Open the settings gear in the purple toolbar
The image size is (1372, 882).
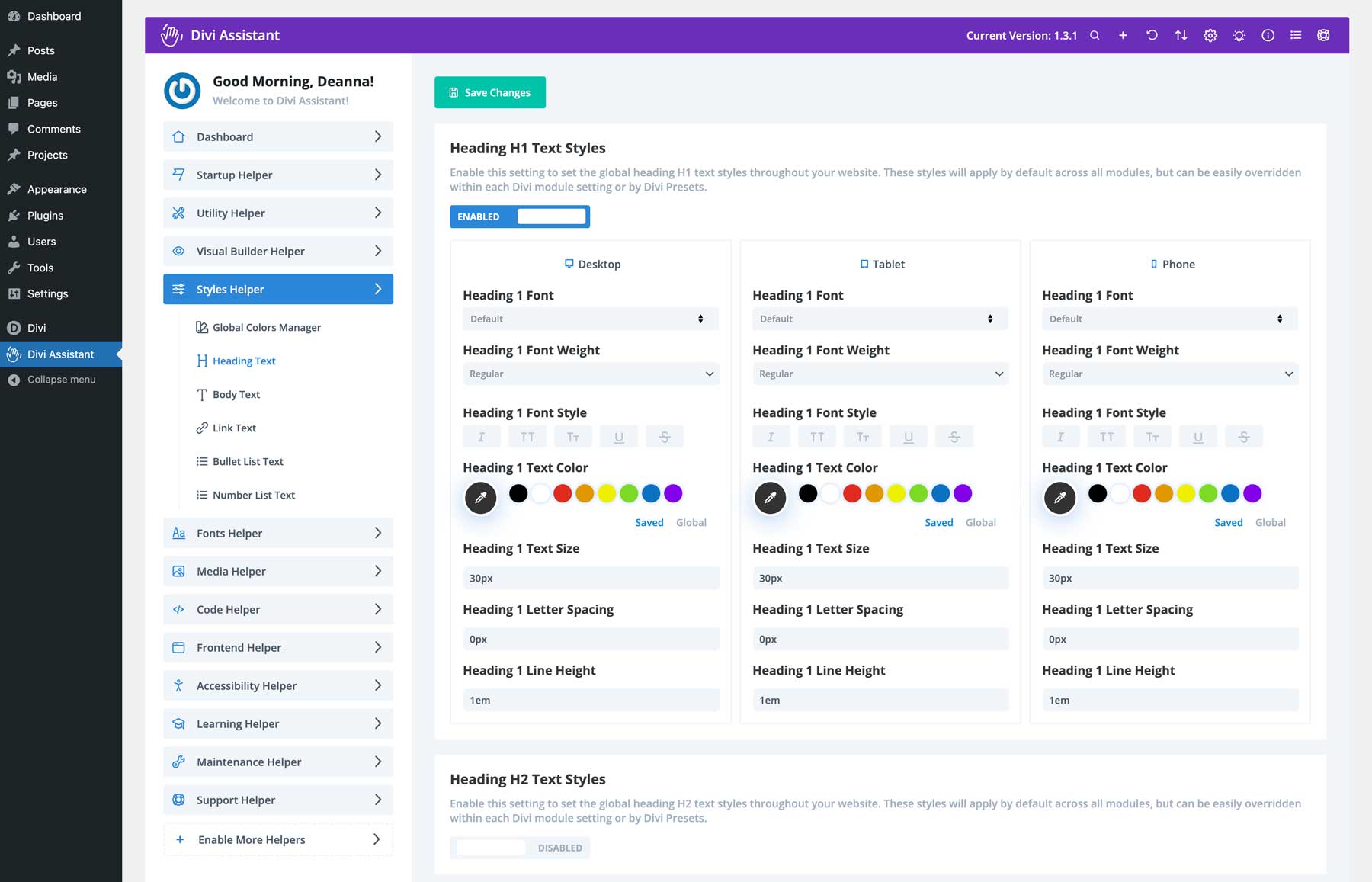click(x=1210, y=35)
